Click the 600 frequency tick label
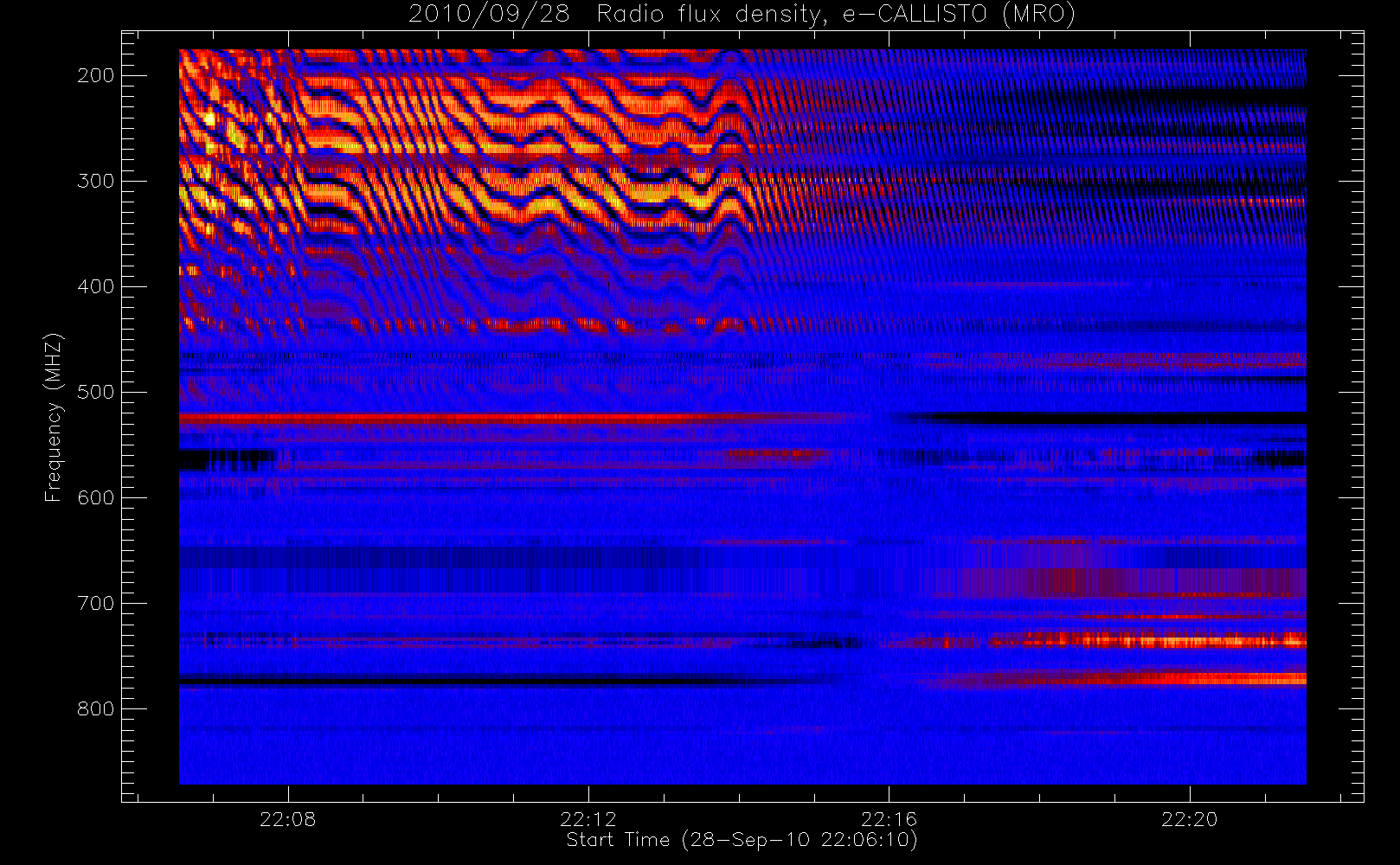This screenshot has width=1400, height=865. coord(96,497)
